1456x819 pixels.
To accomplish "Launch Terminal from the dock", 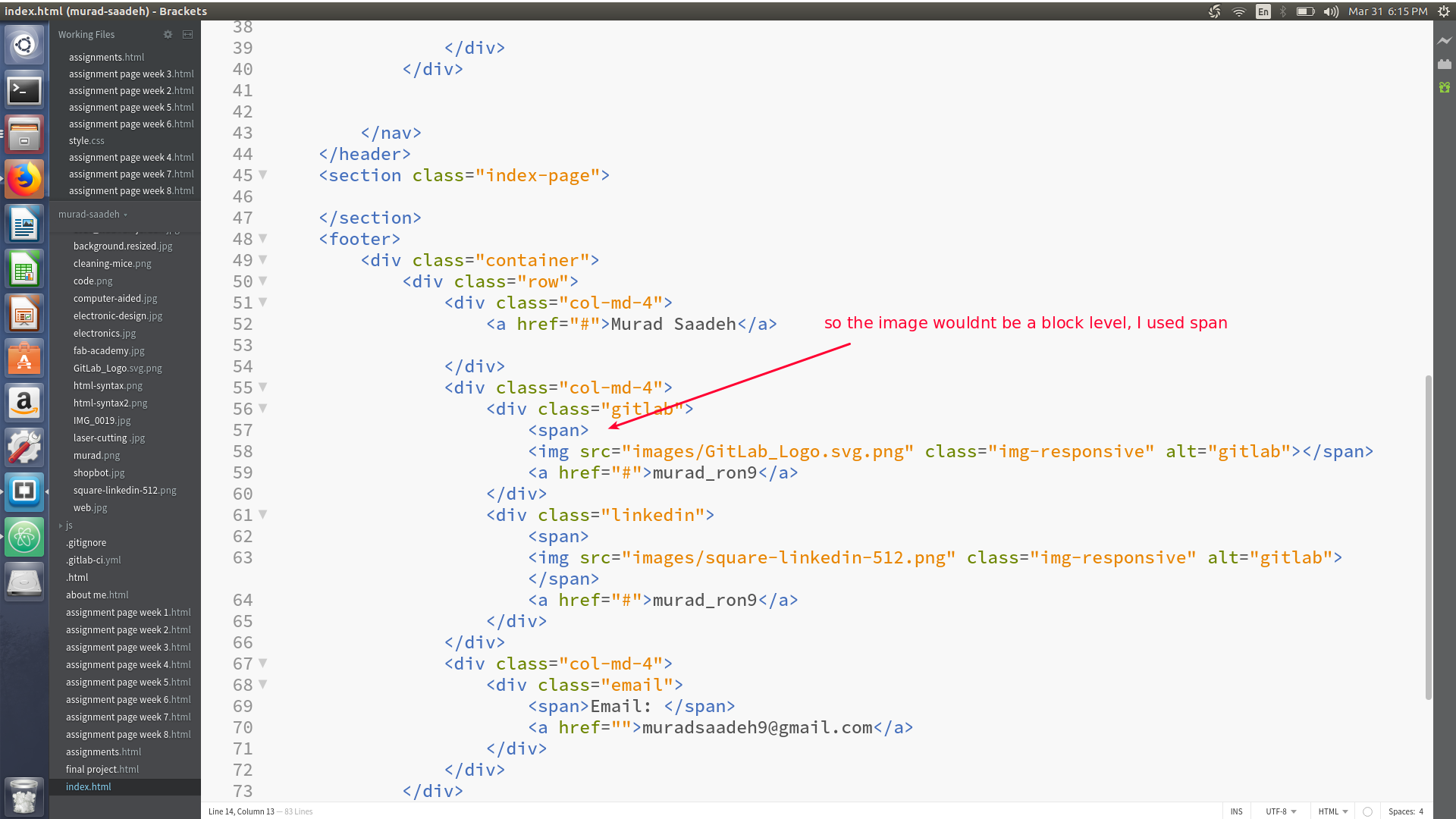I will tap(24, 90).
